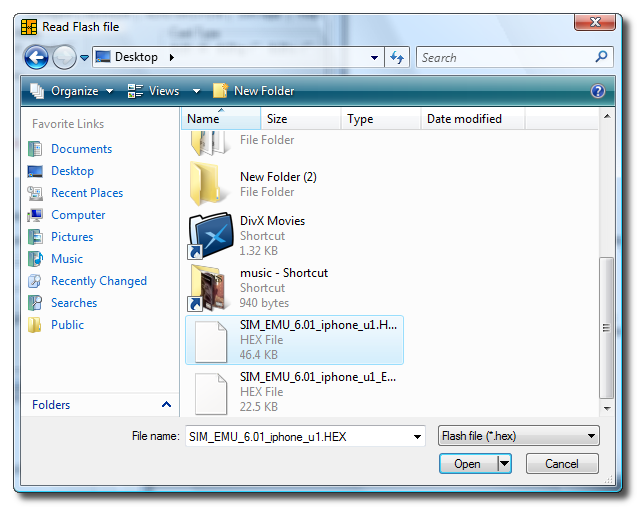Expand the Folders pane chevron
Image resolution: width=637 pixels, height=507 pixels.
point(166,404)
